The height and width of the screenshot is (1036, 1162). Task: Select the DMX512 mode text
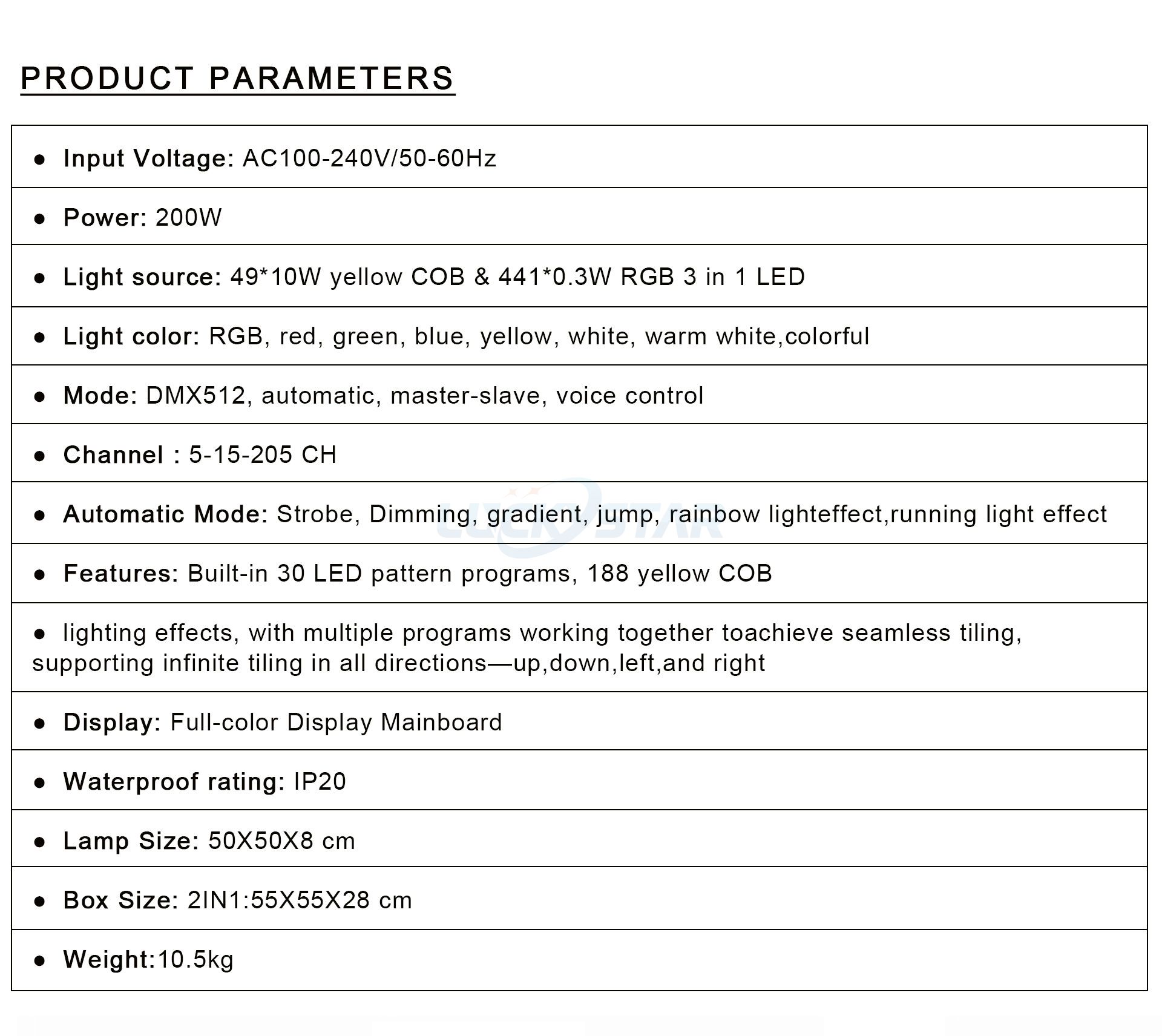tap(196, 396)
